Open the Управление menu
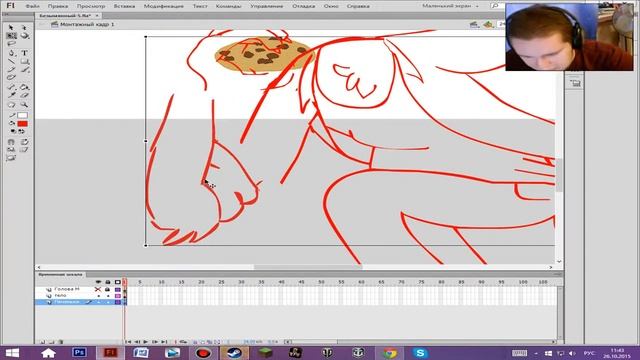 tap(267, 6)
